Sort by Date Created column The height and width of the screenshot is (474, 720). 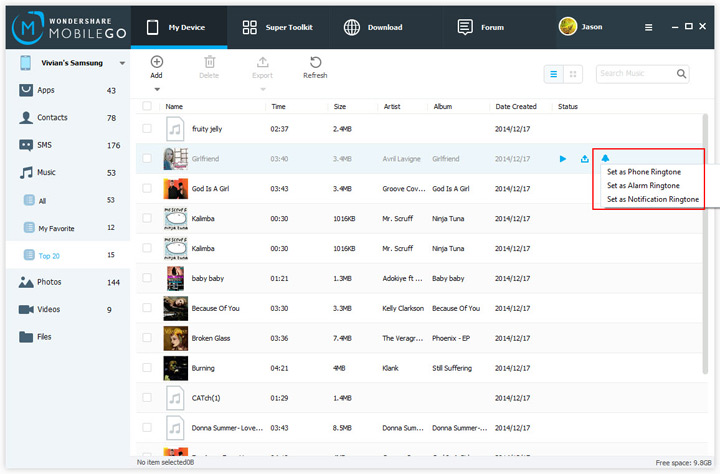click(516, 107)
